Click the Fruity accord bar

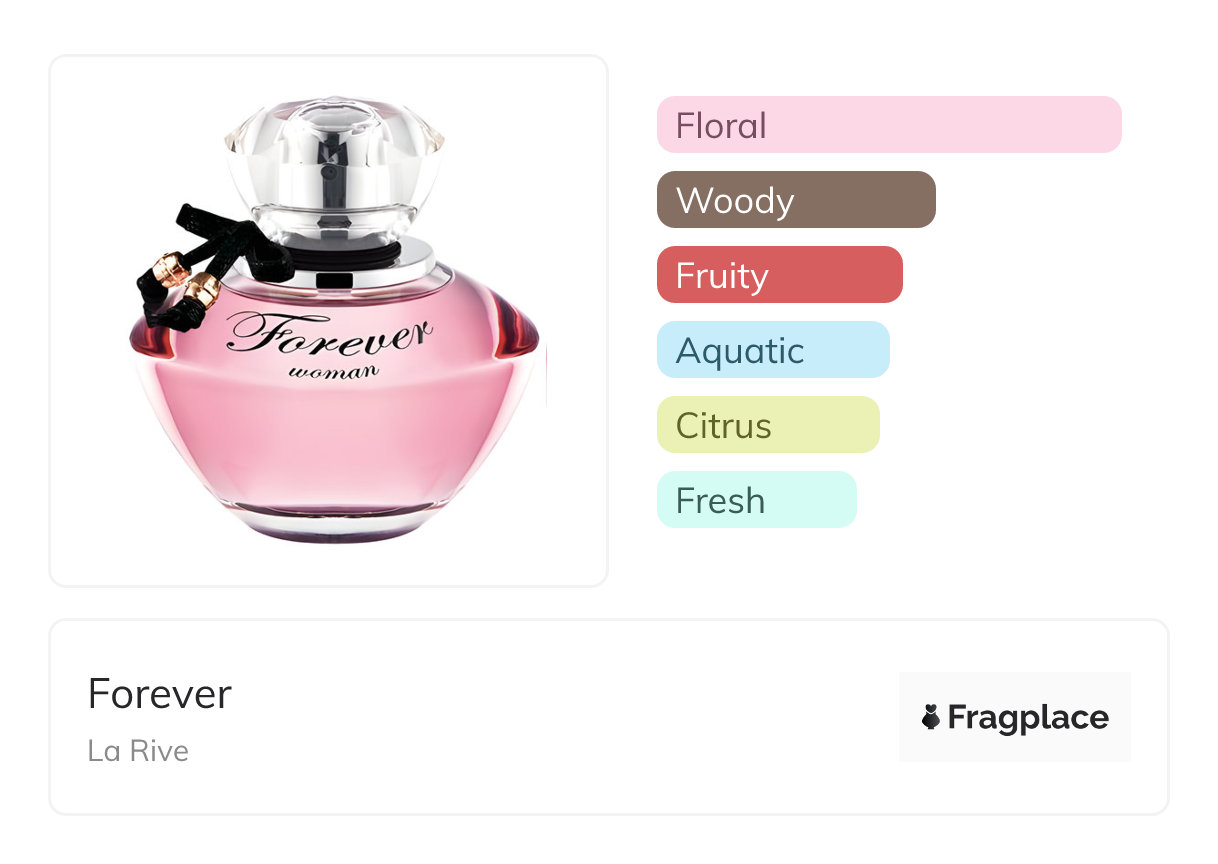pos(780,275)
